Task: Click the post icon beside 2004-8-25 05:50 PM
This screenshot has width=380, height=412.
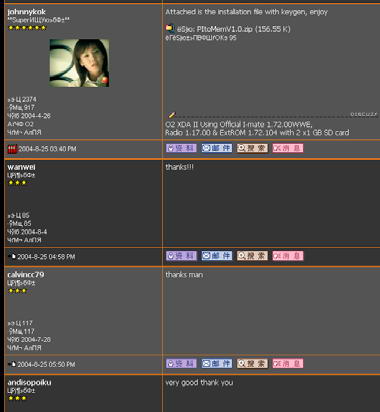Action: (12, 364)
